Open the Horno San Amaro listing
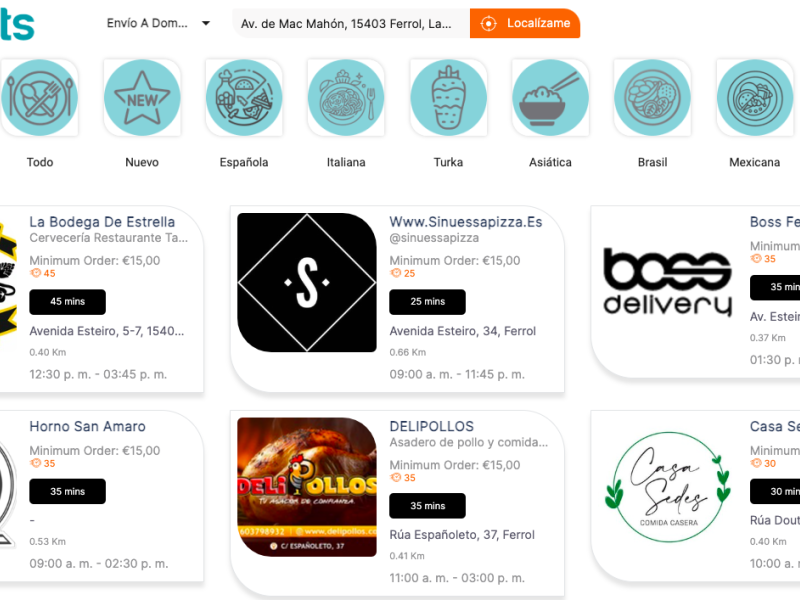800x600 pixels. (x=87, y=426)
